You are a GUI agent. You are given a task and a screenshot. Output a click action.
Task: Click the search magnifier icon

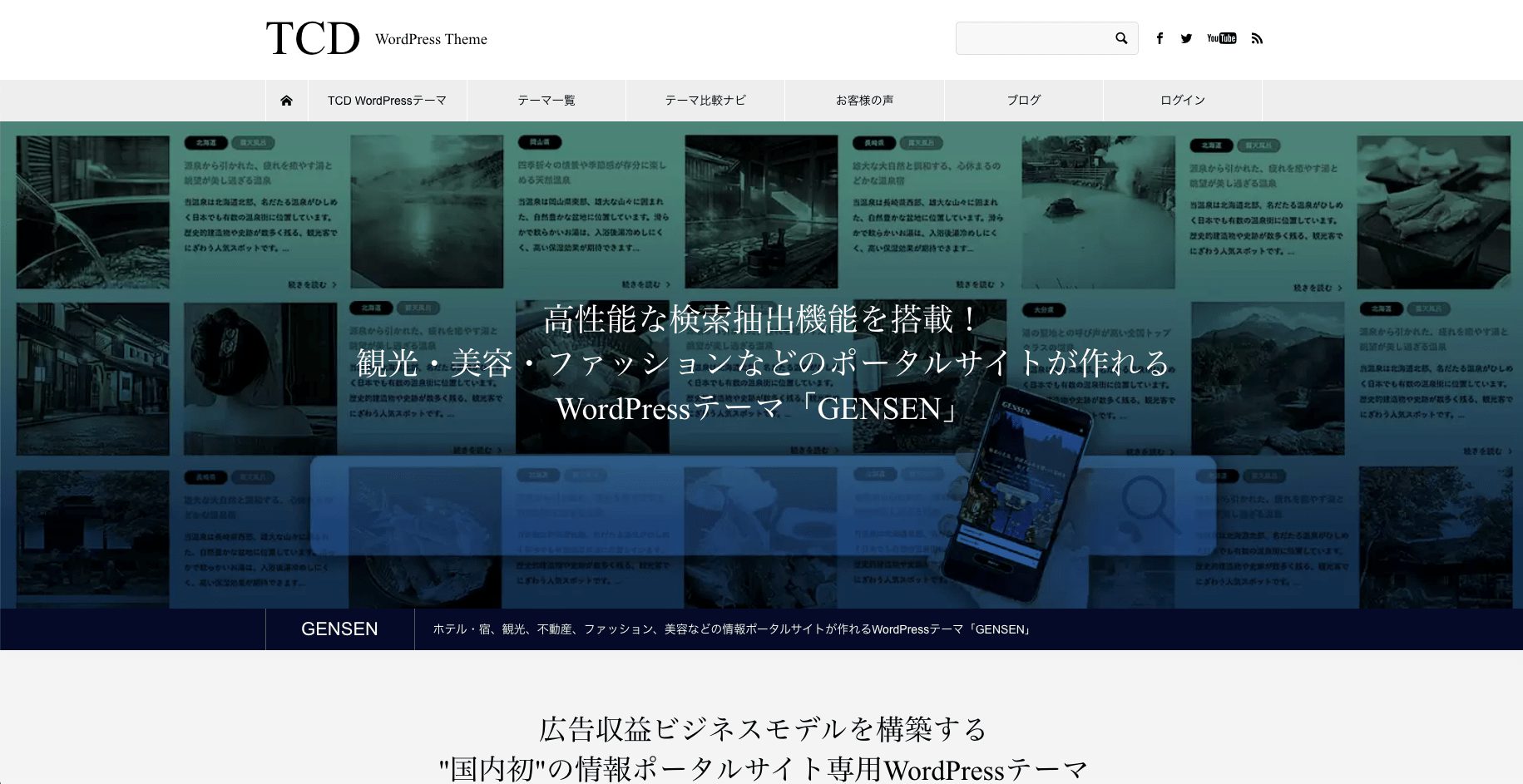click(x=1120, y=37)
